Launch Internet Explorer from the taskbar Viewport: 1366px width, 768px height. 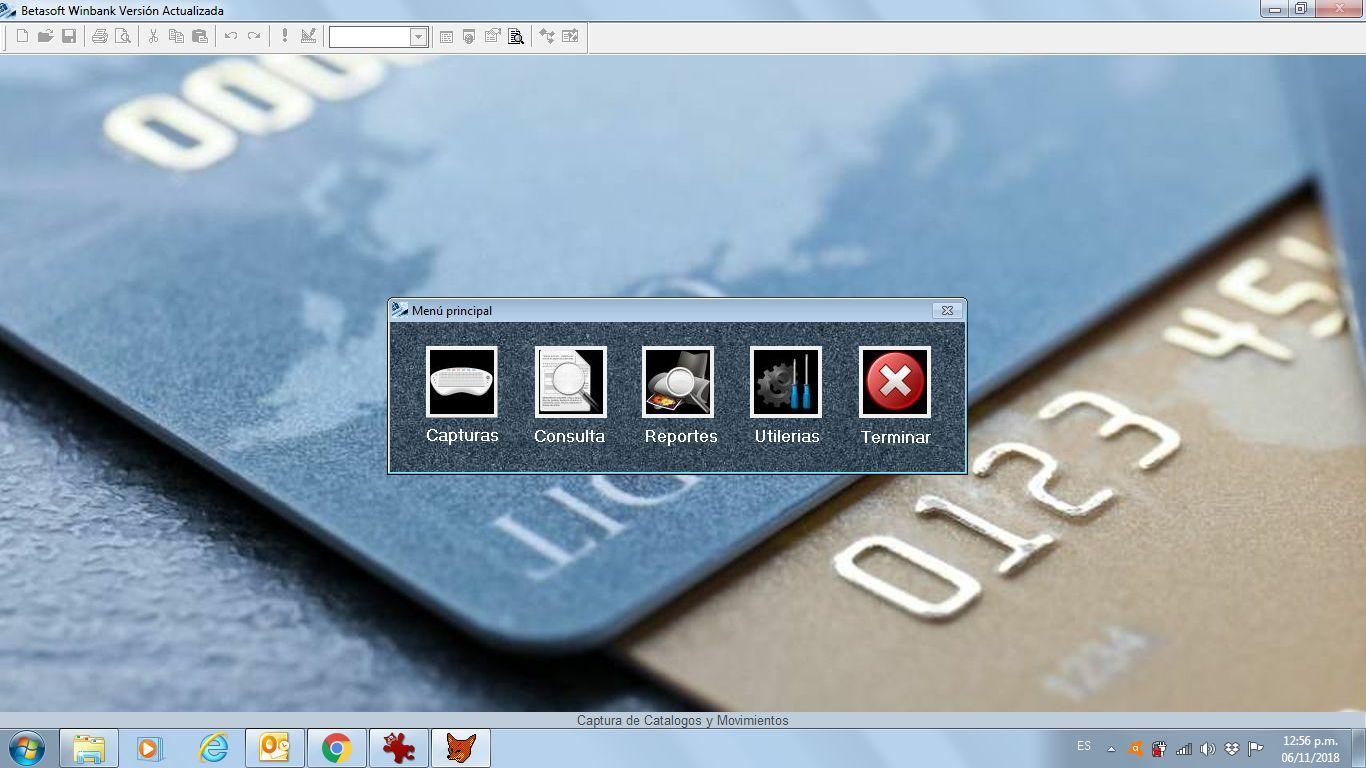coord(213,748)
